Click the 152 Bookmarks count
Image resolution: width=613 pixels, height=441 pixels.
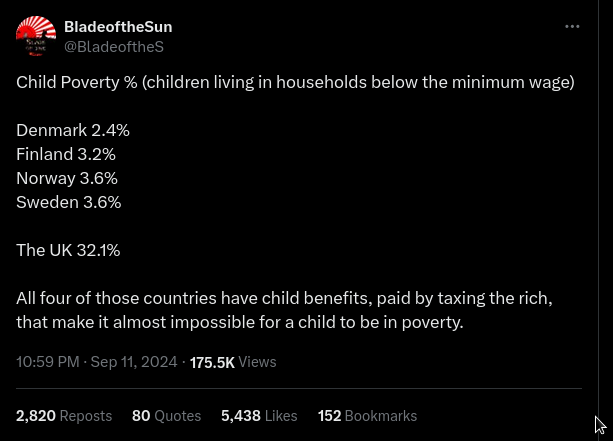tap(367, 415)
